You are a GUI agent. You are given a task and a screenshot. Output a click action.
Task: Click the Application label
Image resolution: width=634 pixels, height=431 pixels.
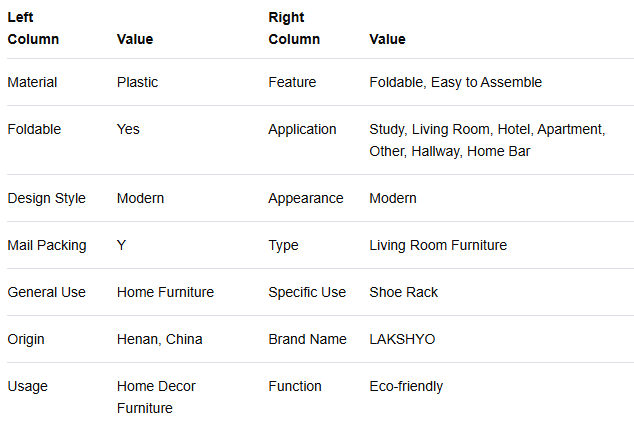[x=302, y=129]
